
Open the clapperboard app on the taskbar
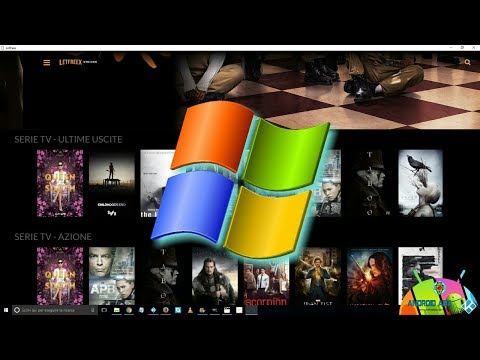tap(227, 310)
